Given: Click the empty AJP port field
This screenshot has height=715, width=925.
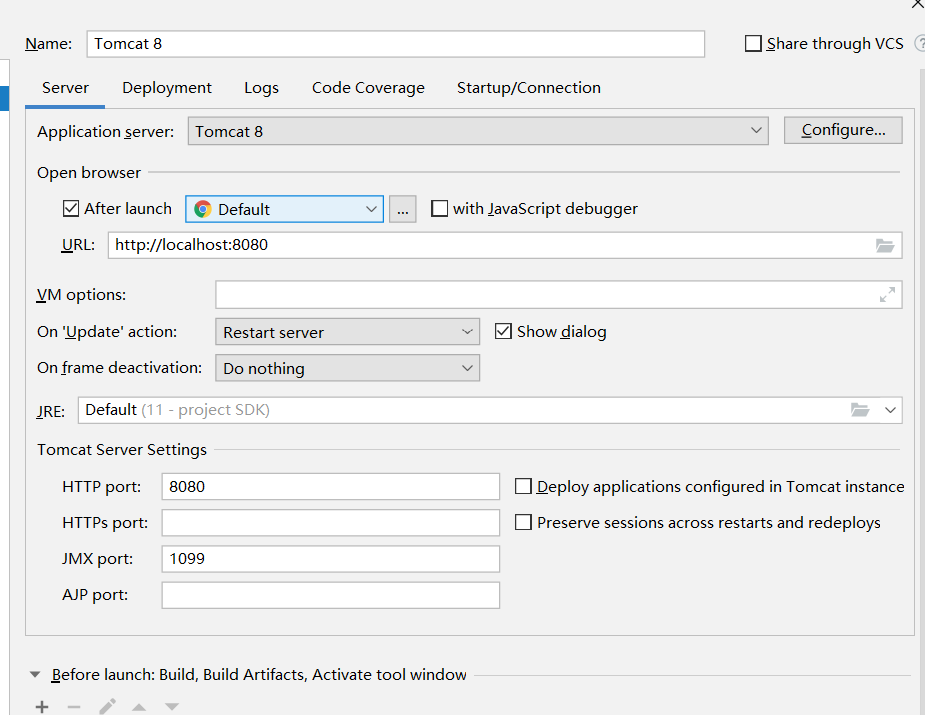Looking at the screenshot, I should (330, 595).
